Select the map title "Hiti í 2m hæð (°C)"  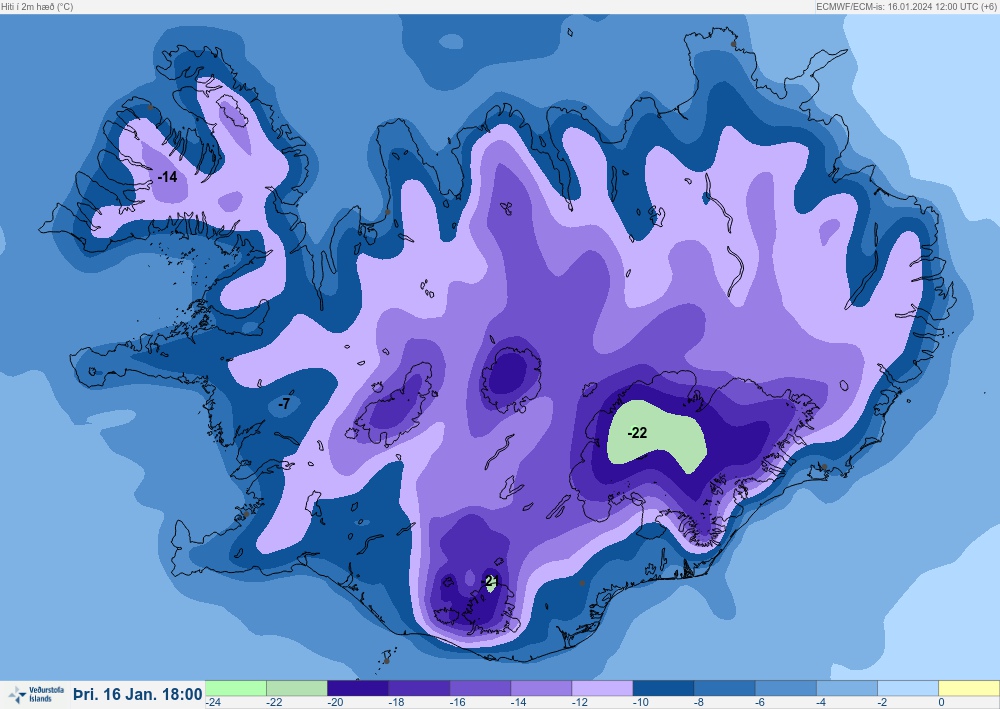[x=37, y=6]
